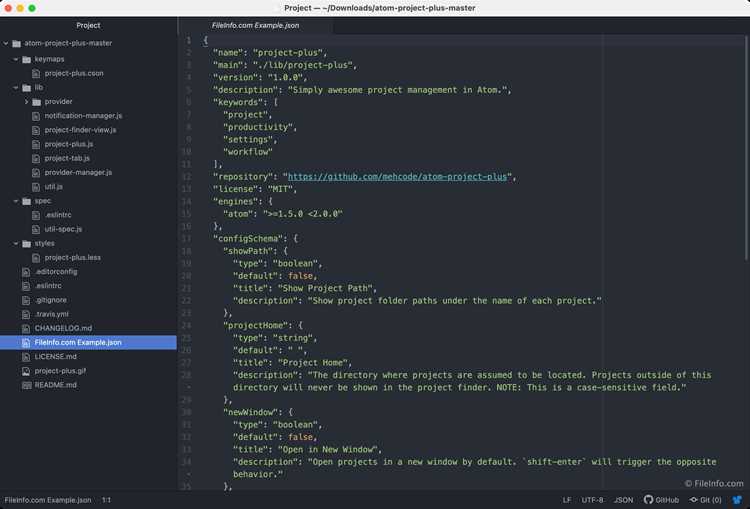Open CHANGELOG.md file
The width and height of the screenshot is (750, 509).
pyautogui.click(x=63, y=329)
